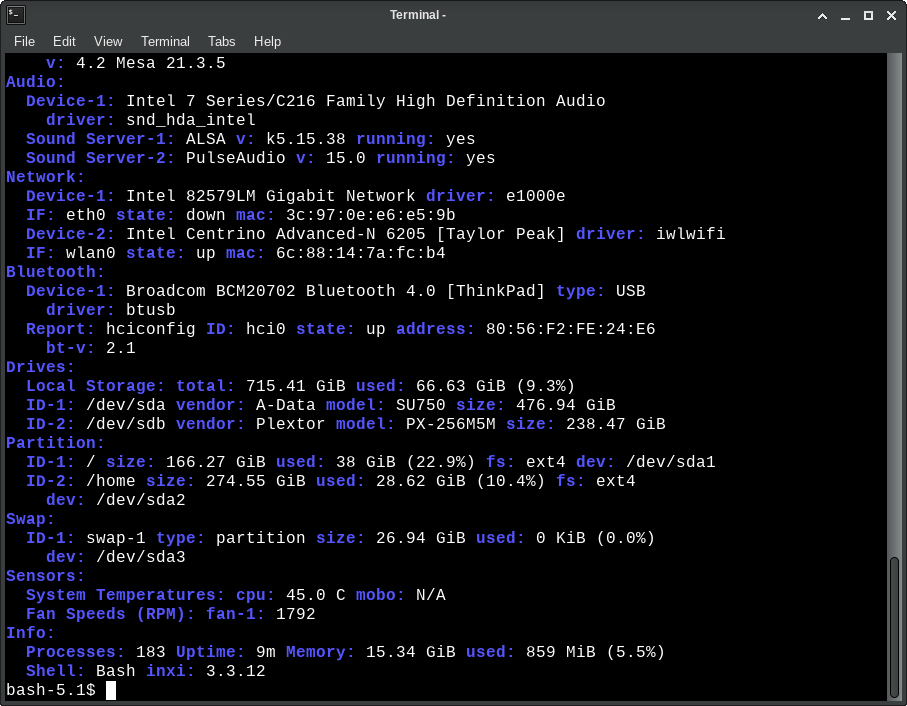Screen dimensions: 907x706
Task: Open the Help menu
Action: click(x=267, y=41)
